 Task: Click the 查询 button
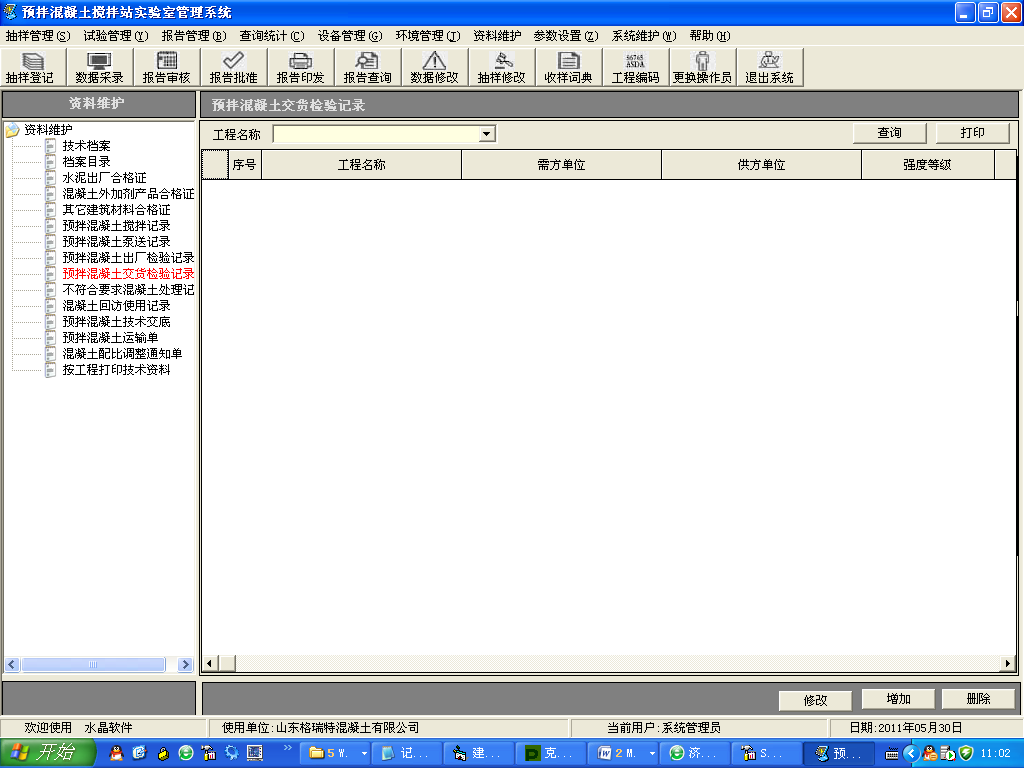tap(889, 133)
